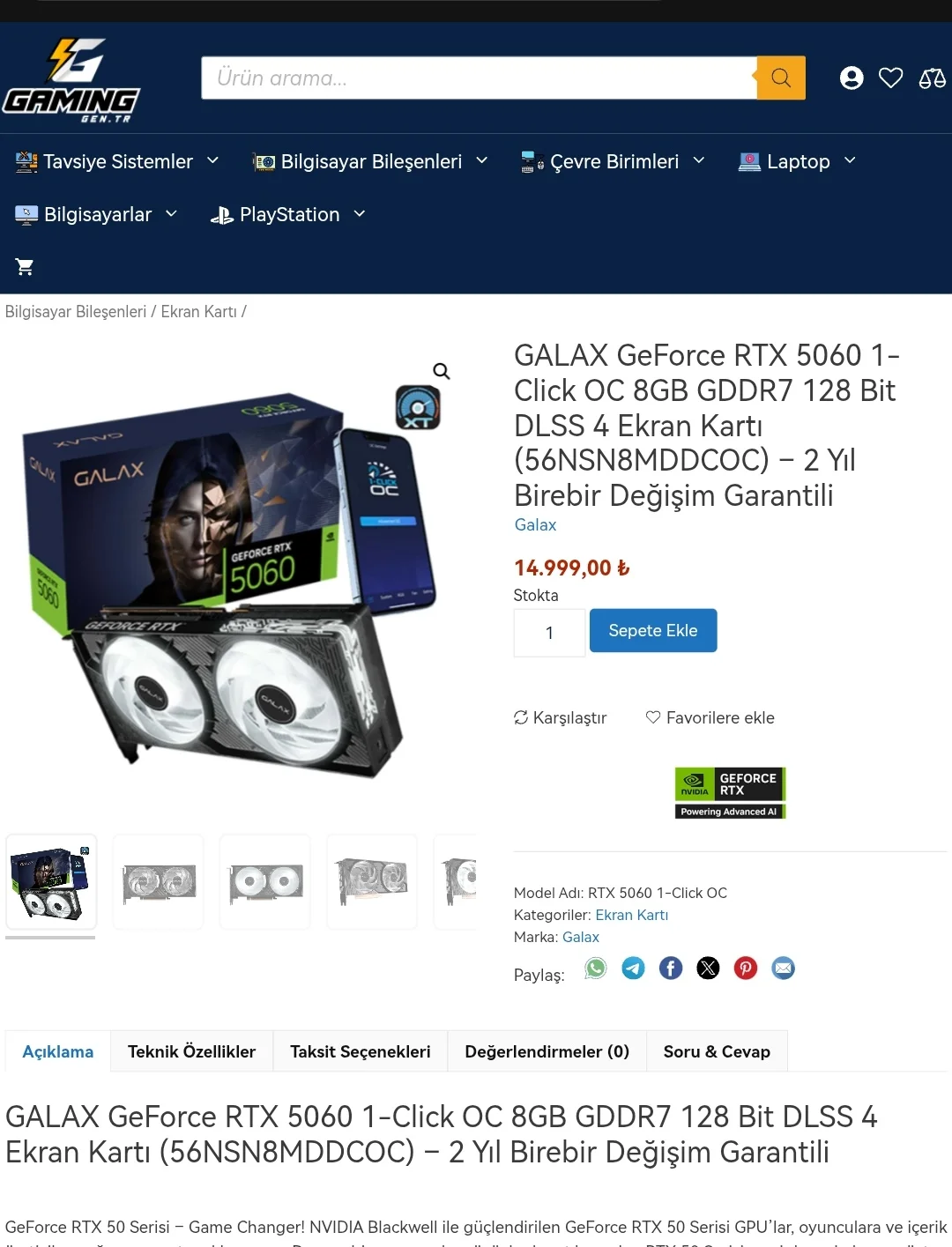The width and height of the screenshot is (952, 1247).
Task: Toggle Karşılaştır compare option
Action: (561, 718)
